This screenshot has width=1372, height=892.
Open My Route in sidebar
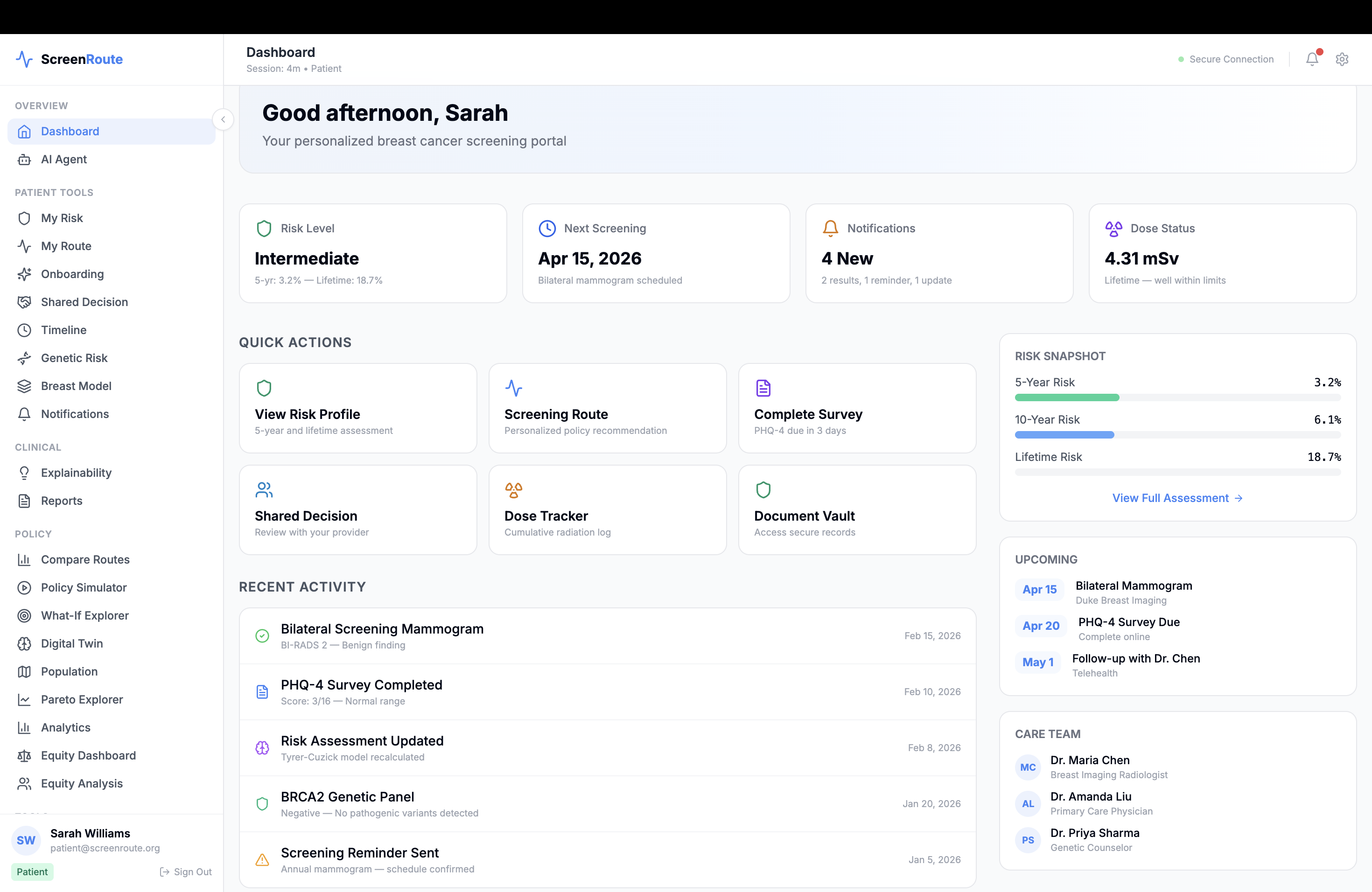tap(66, 246)
